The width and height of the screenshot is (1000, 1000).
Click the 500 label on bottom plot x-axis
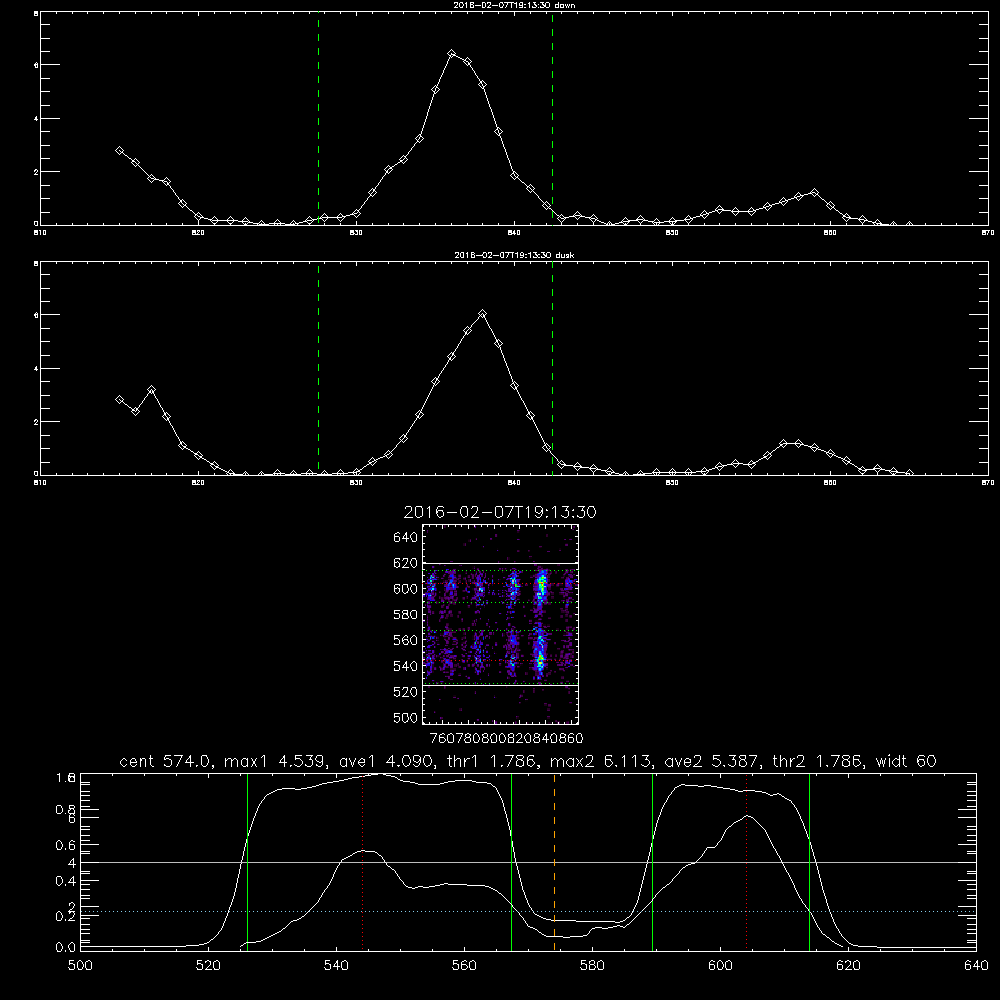tap(80, 966)
